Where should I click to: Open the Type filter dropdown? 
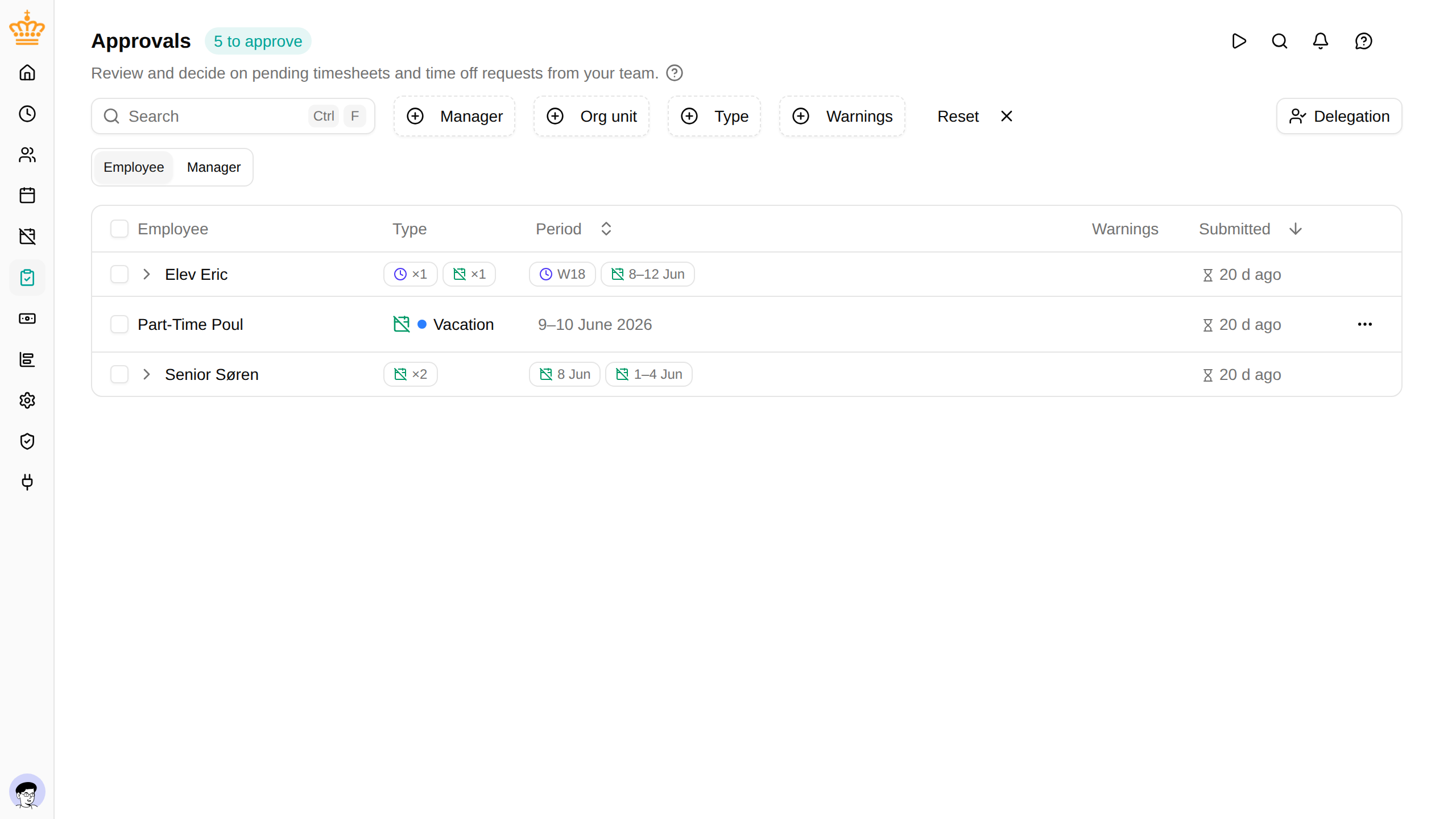pyautogui.click(x=714, y=116)
